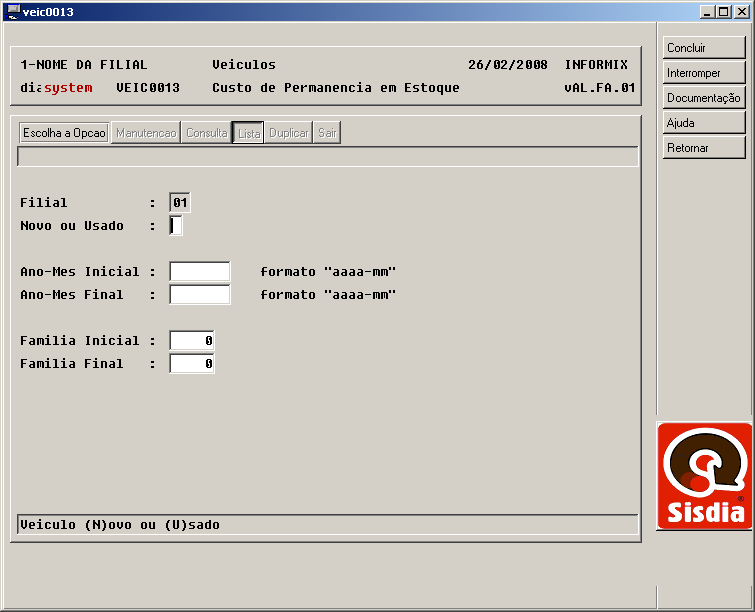Select the Escolha a Opcao menu item
This screenshot has width=755, height=612.
coord(64,133)
